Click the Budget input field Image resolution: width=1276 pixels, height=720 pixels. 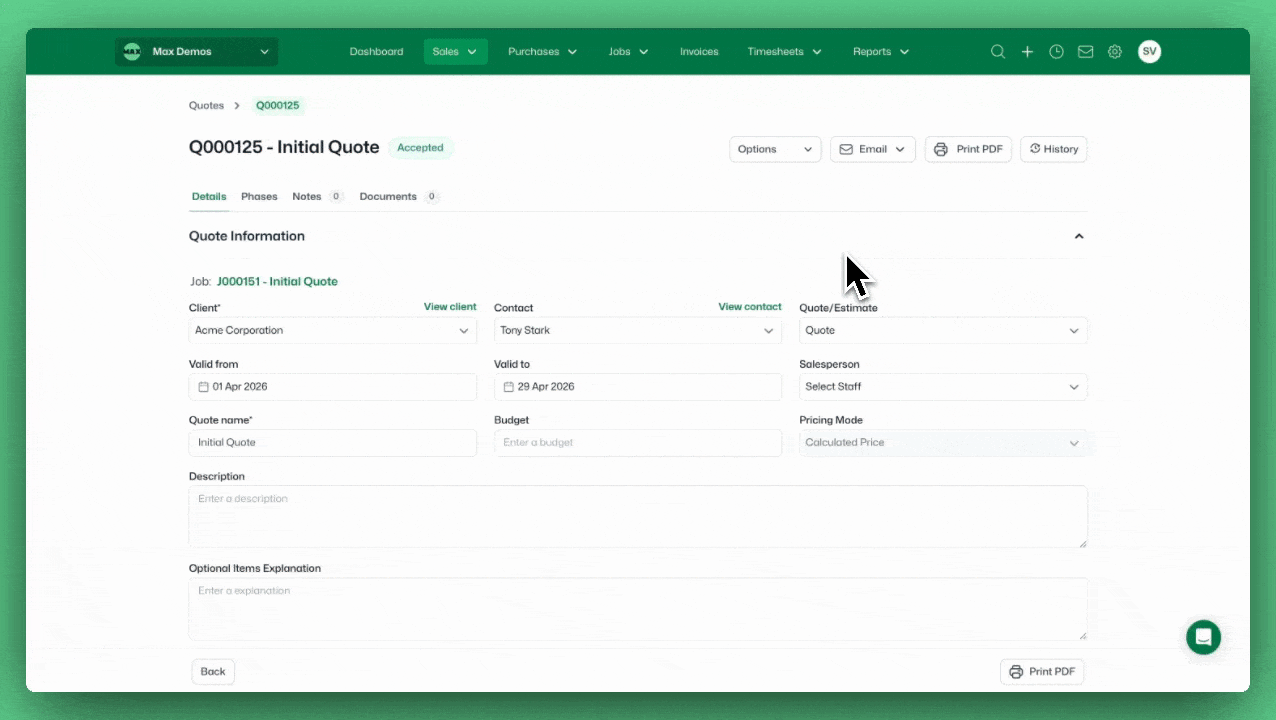637,443
